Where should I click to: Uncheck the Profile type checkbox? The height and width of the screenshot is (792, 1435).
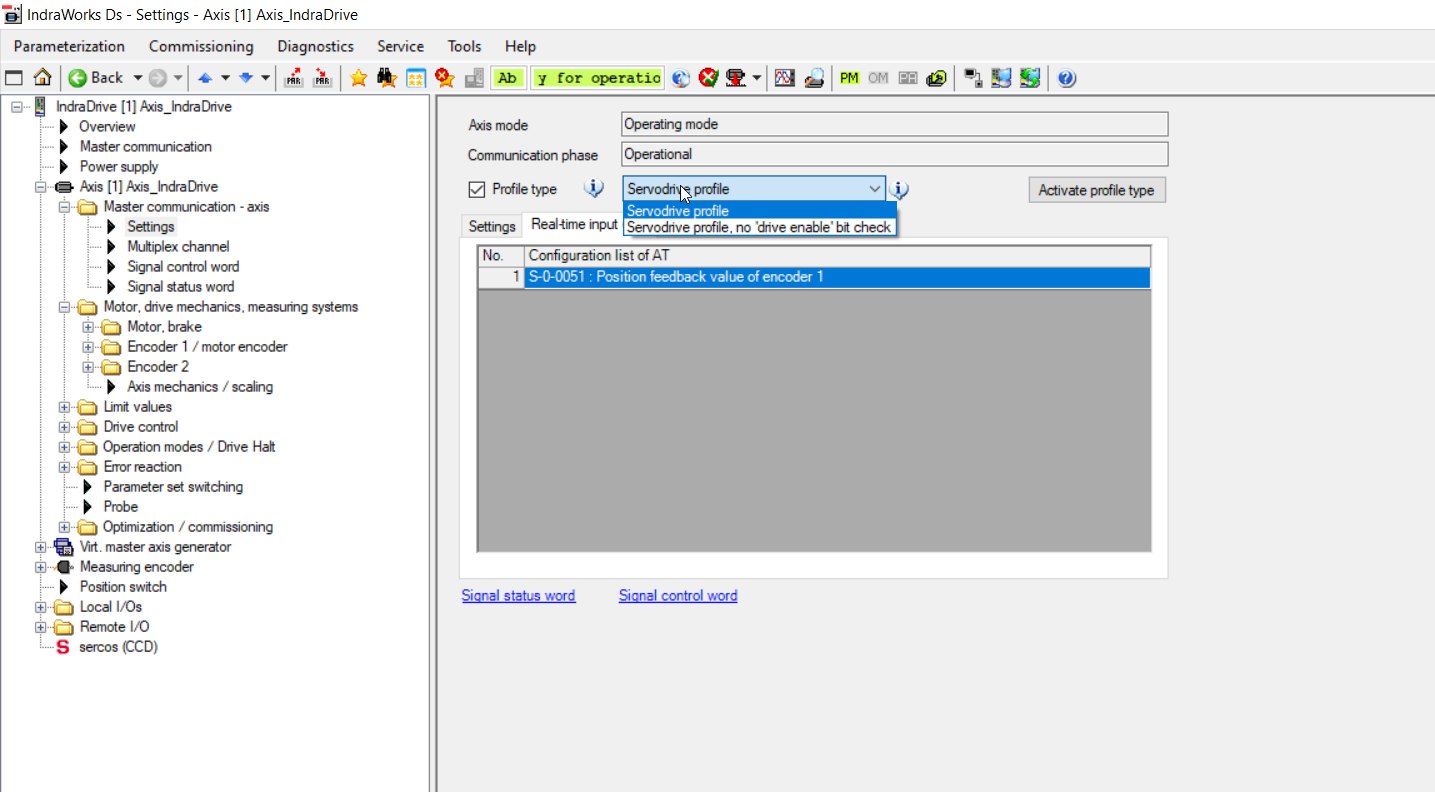coord(477,189)
